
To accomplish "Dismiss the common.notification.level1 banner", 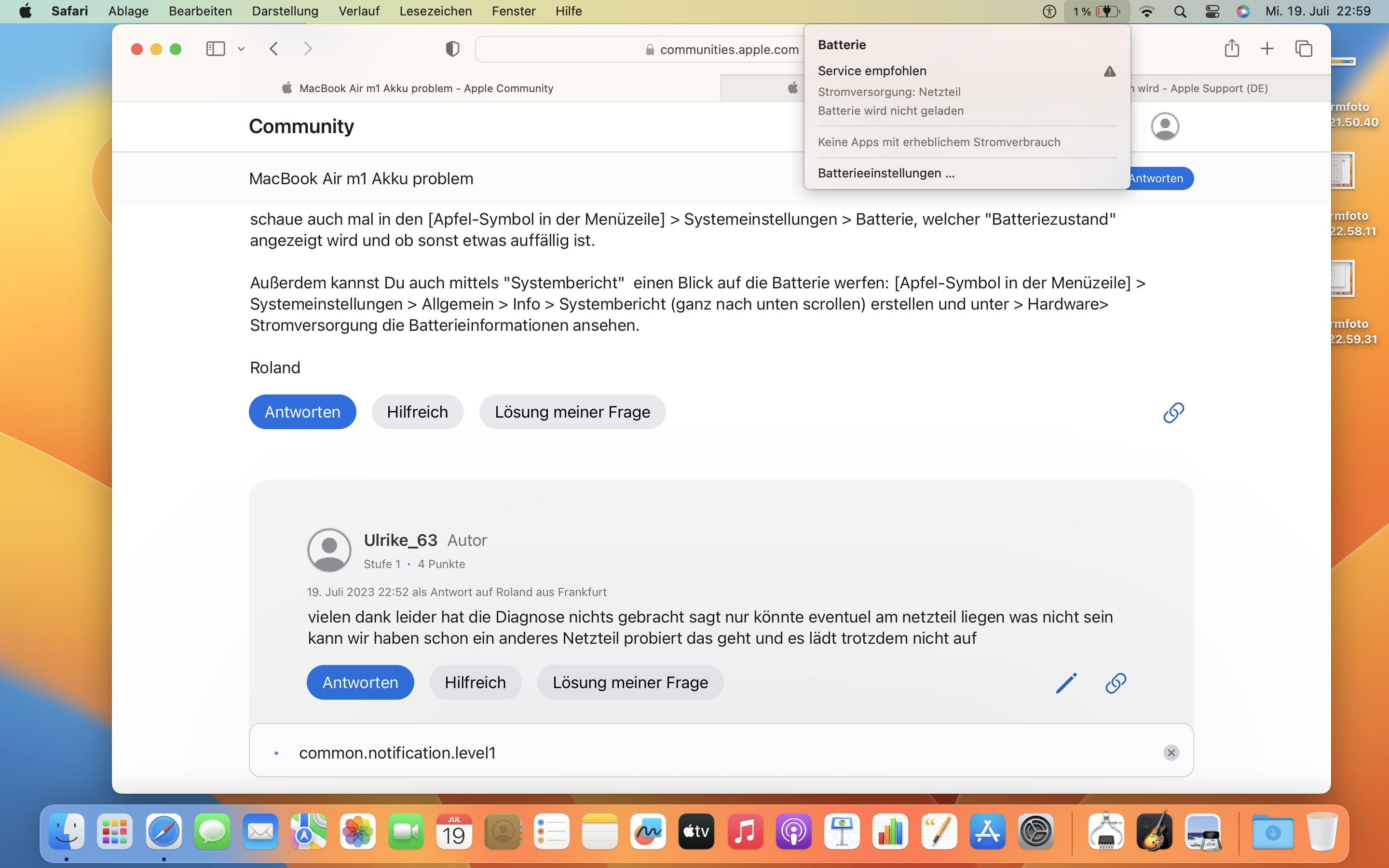I will pyautogui.click(x=1171, y=753).
